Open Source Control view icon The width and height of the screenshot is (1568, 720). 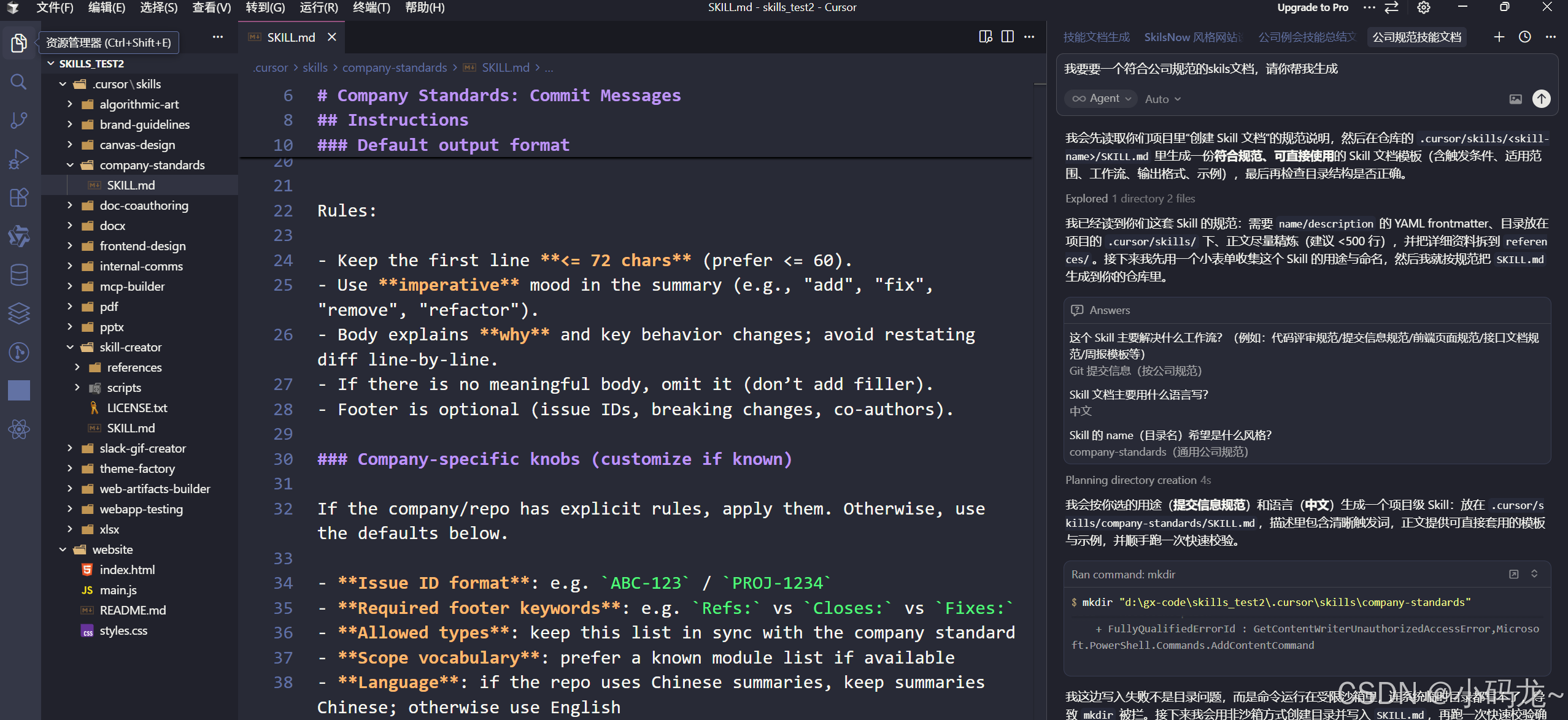pos(18,120)
